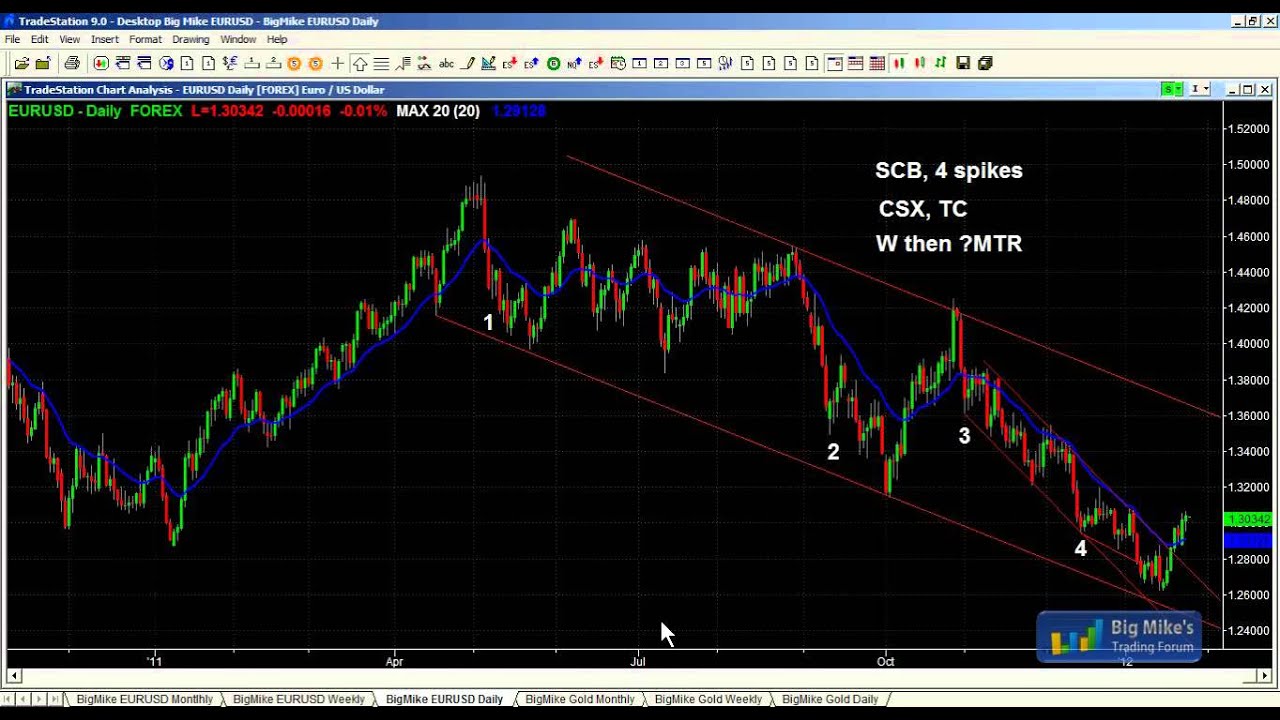The image size is (1280, 720).
Task: Click the red grid table icon
Action: [x=877, y=63]
